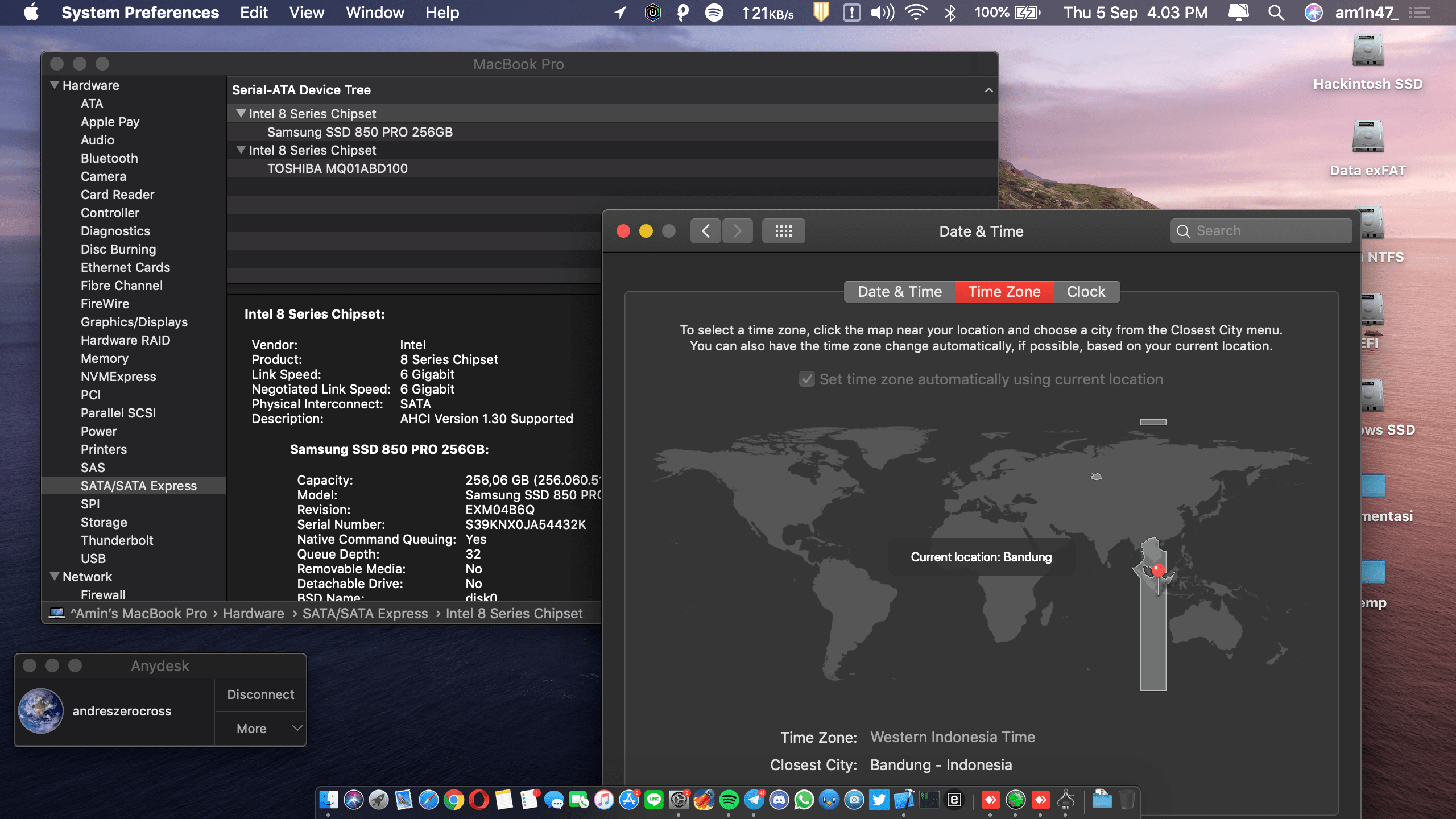Toggle set time zone automatically checkbox
Image resolution: width=1456 pixels, height=819 pixels.
[806, 379]
